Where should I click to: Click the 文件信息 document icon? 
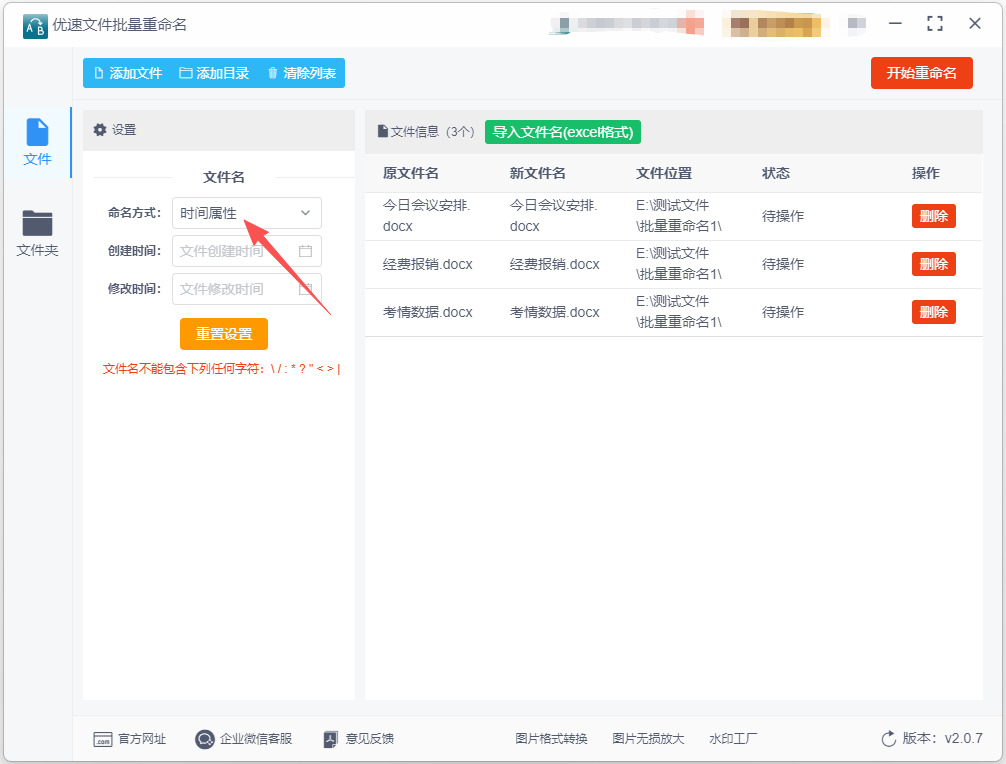(383, 132)
